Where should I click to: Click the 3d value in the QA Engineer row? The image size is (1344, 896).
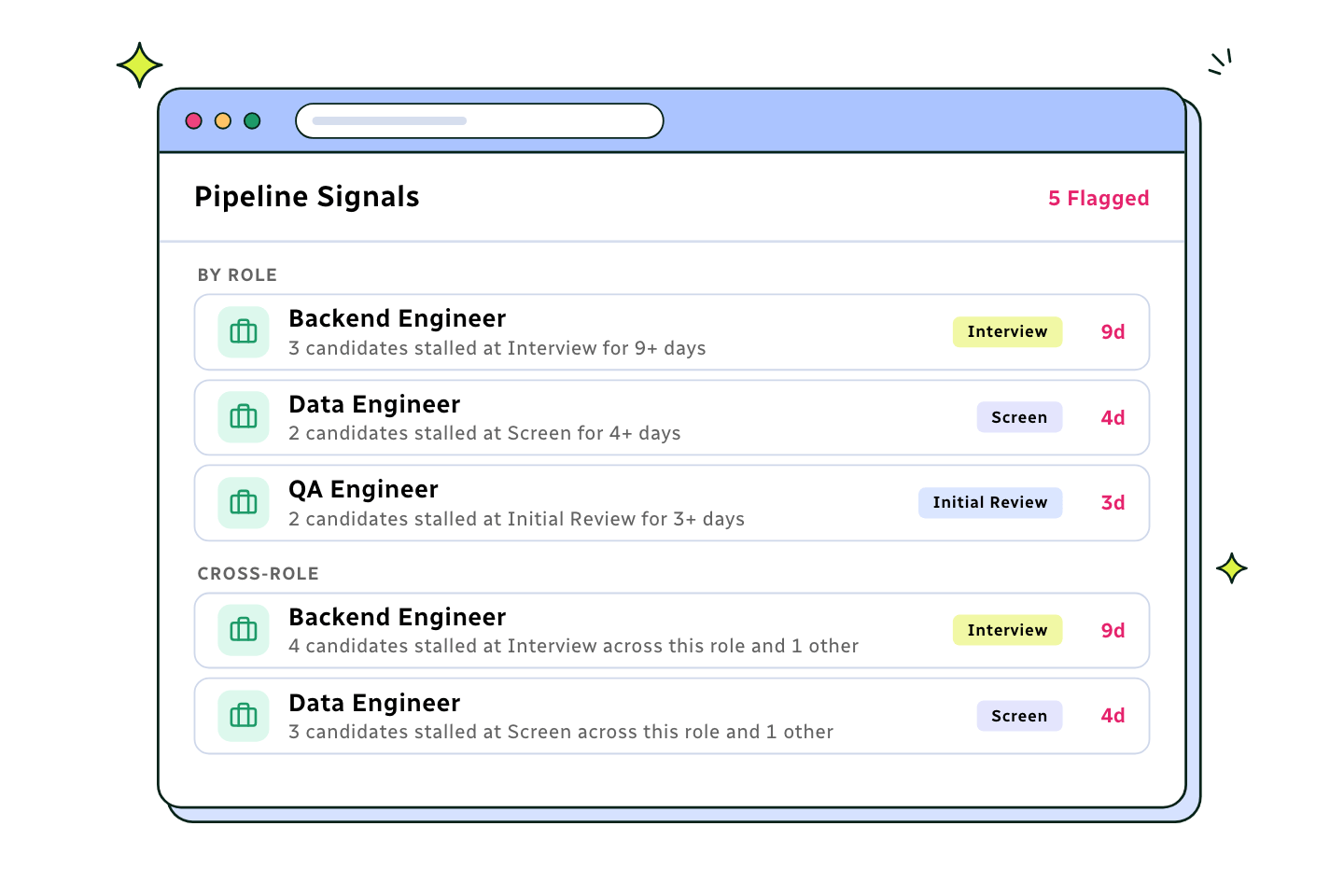[x=1113, y=502]
